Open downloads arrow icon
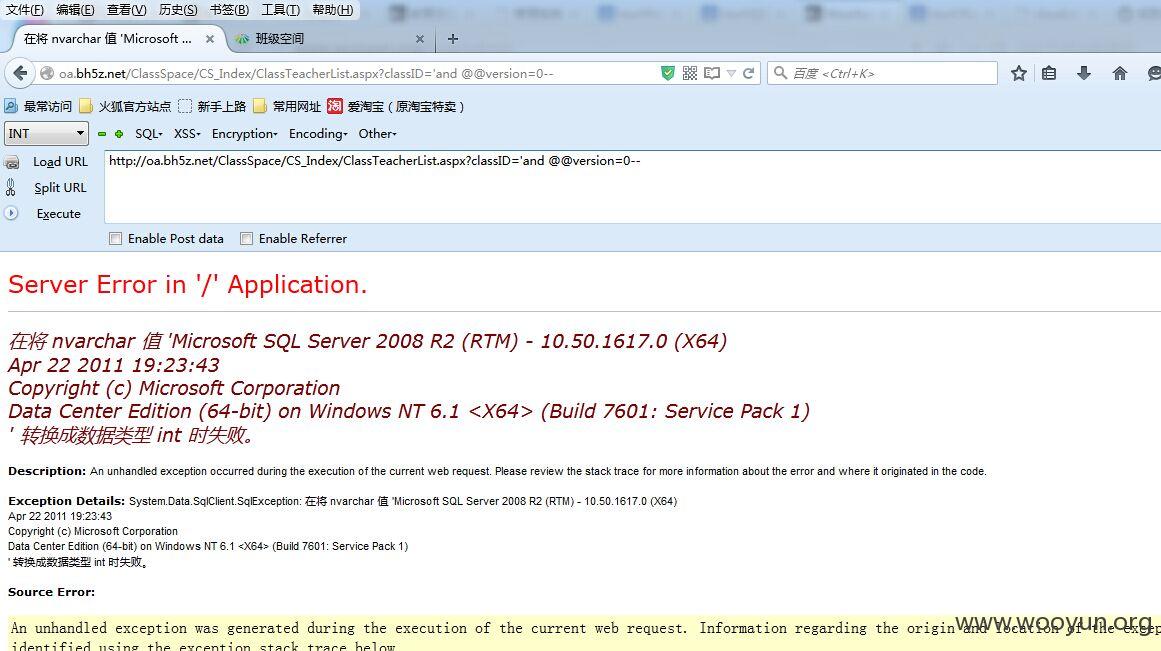Screen dimensions: 1161x651 (1084, 73)
